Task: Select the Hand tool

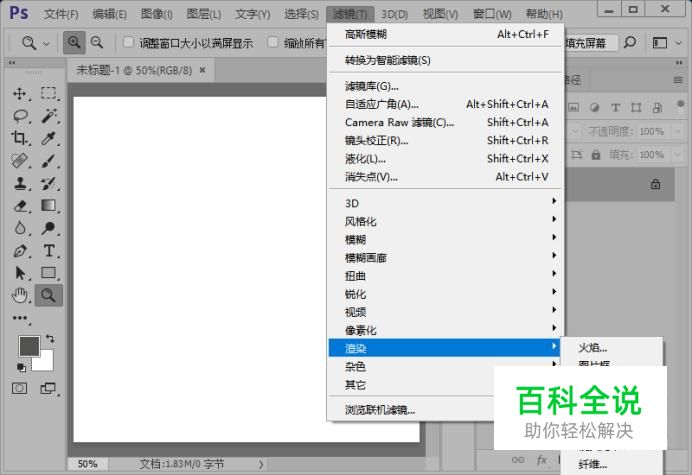Action: click(20, 295)
